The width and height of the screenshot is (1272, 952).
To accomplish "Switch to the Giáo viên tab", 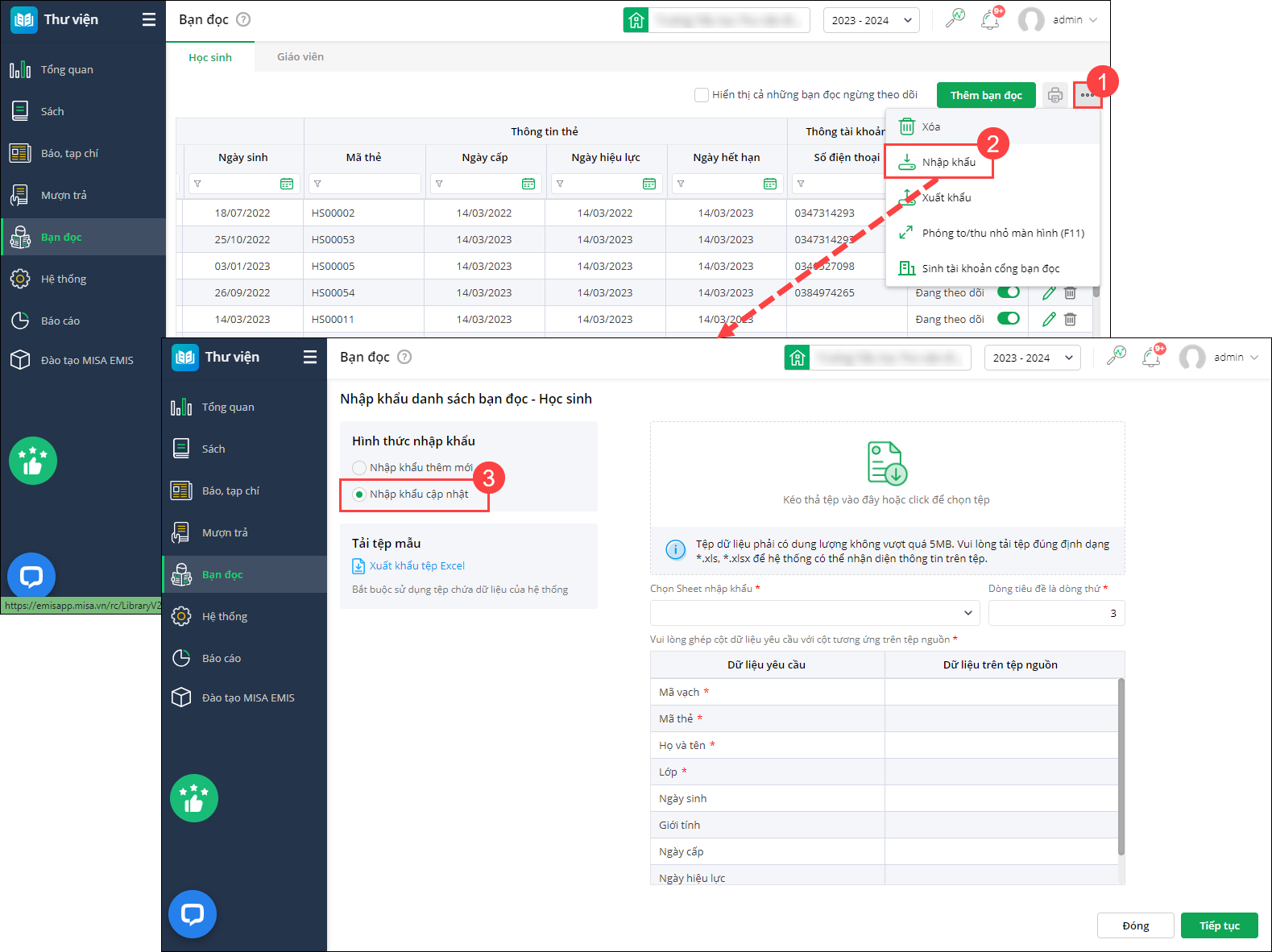I will coord(300,56).
